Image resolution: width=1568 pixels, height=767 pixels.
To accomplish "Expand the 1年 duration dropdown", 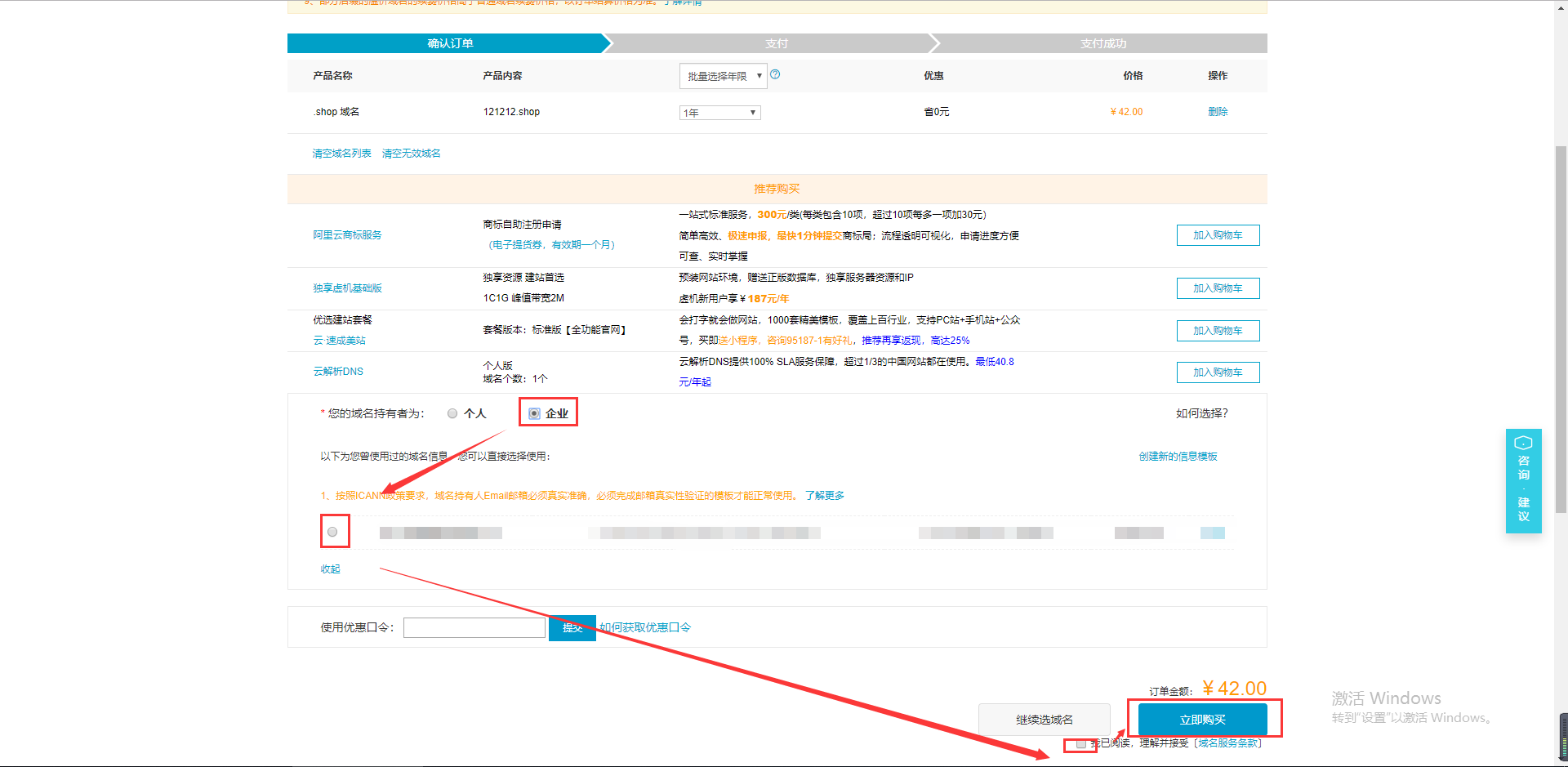I will click(719, 113).
